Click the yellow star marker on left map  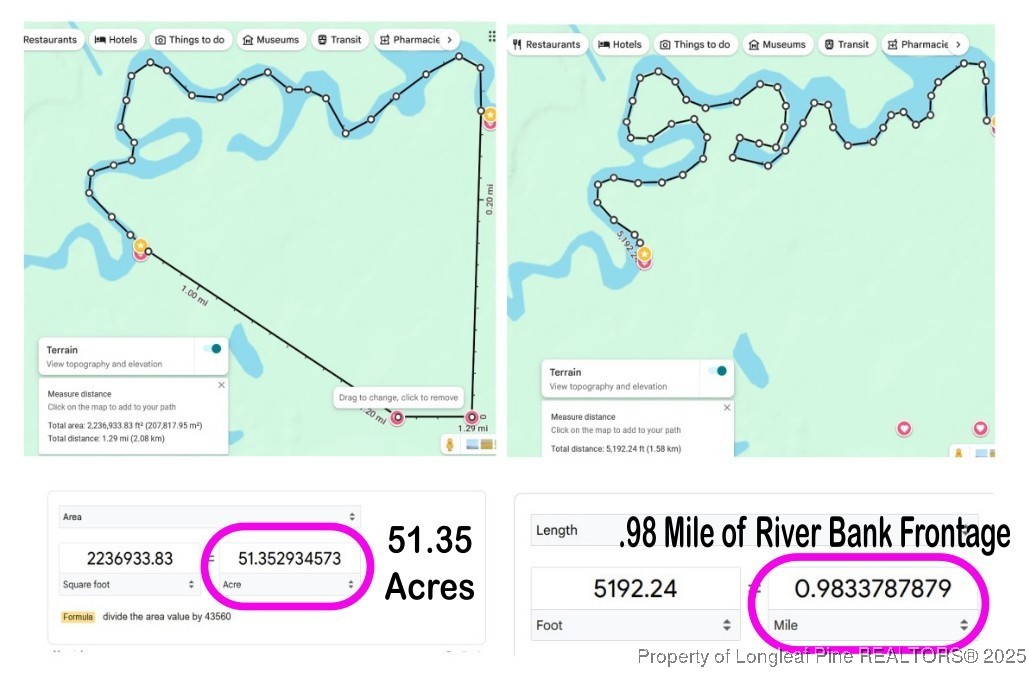(x=141, y=245)
